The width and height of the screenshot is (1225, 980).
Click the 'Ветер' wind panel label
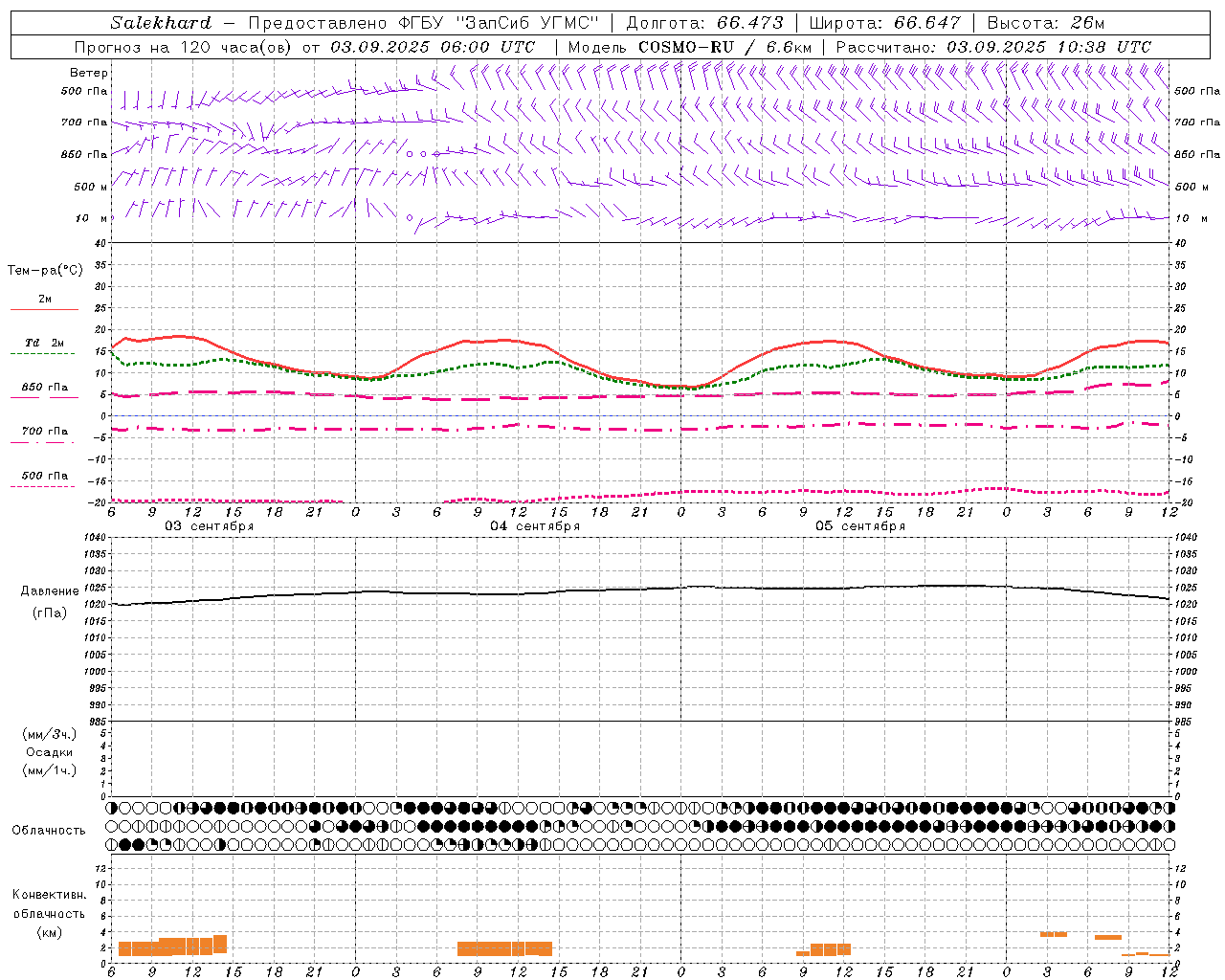pyautogui.click(x=89, y=73)
